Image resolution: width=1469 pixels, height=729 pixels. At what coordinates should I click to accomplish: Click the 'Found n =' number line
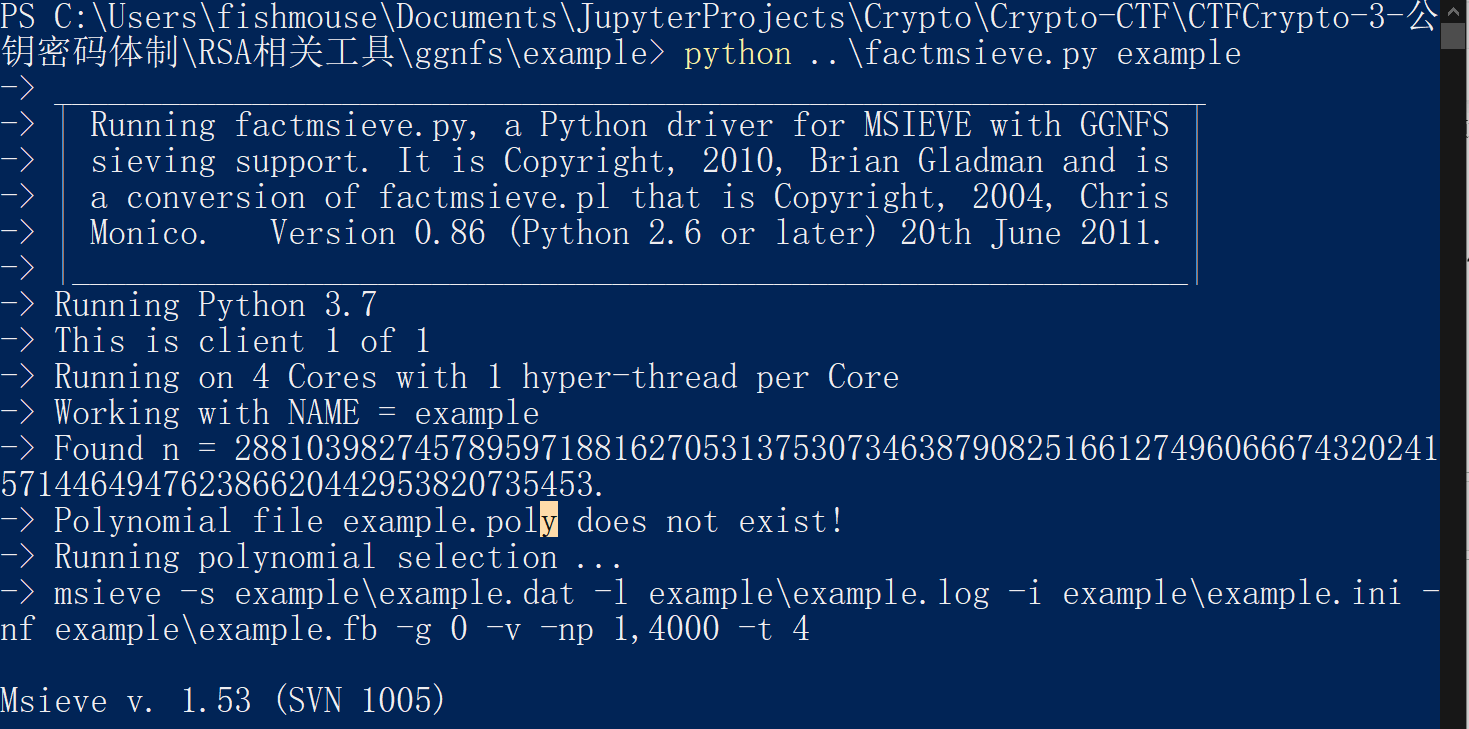(719, 467)
